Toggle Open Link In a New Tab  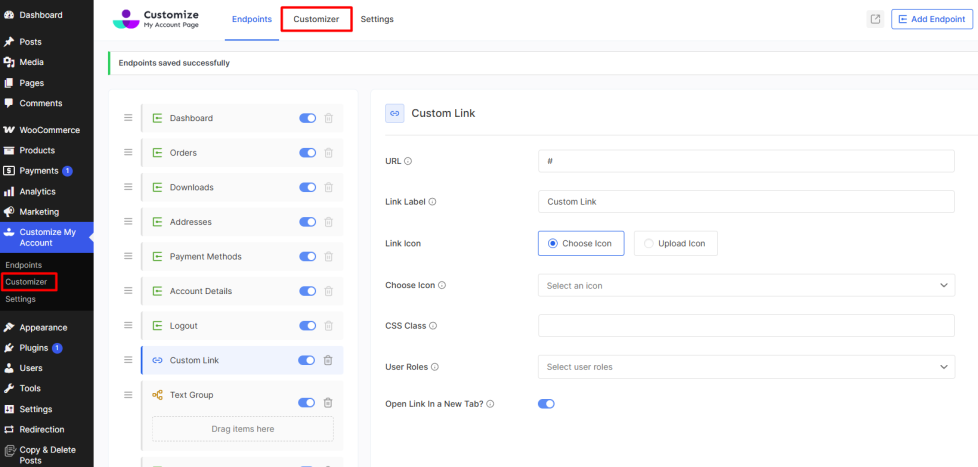click(546, 404)
